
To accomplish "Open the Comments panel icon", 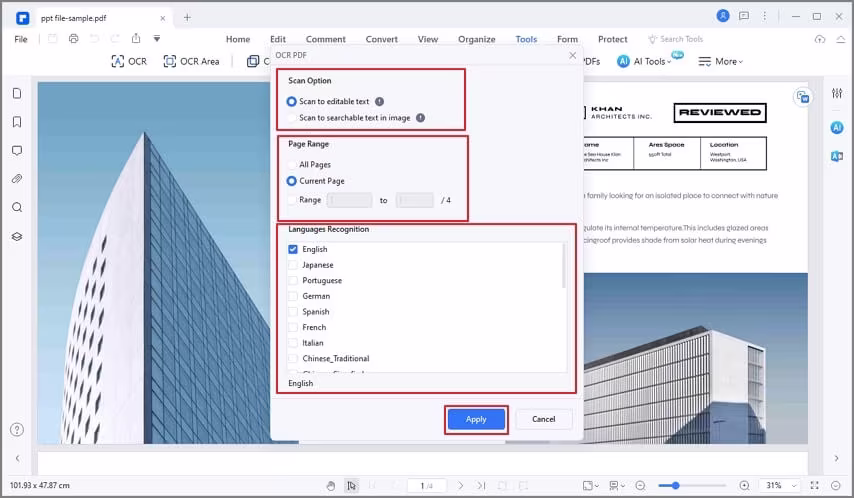I will point(17,150).
